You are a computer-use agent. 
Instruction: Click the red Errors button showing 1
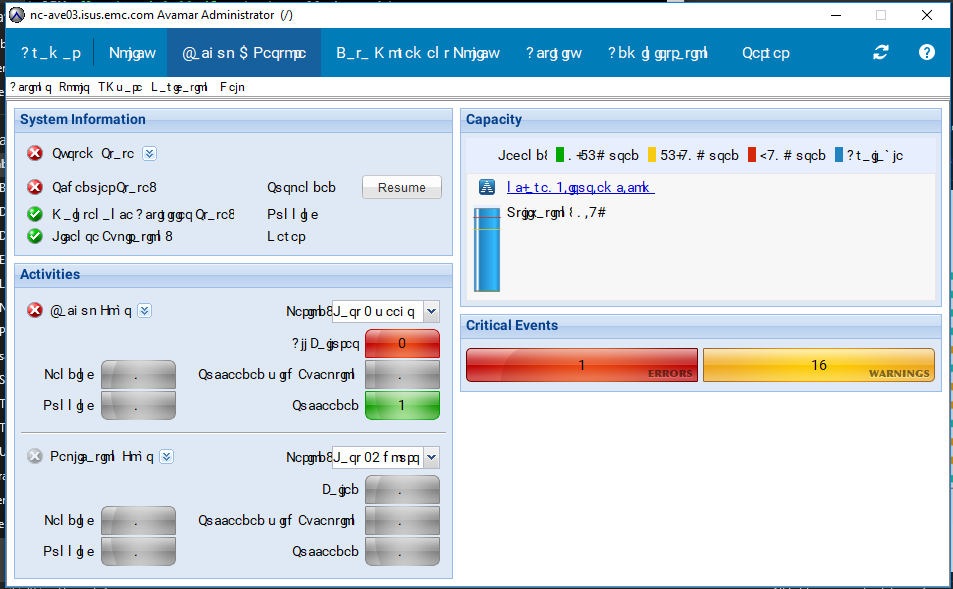point(582,365)
